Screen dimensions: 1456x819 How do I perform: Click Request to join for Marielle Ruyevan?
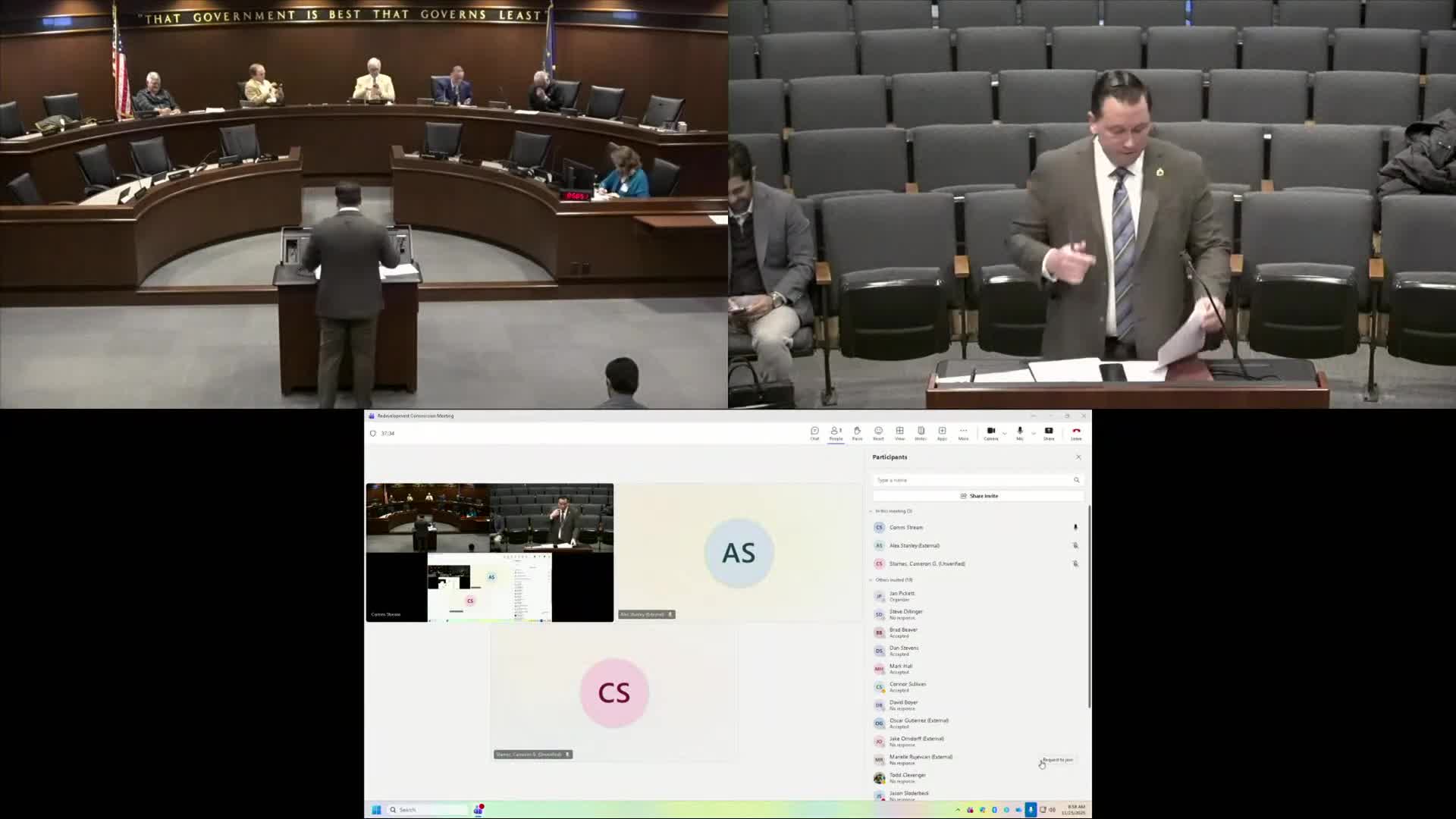pyautogui.click(x=1058, y=759)
